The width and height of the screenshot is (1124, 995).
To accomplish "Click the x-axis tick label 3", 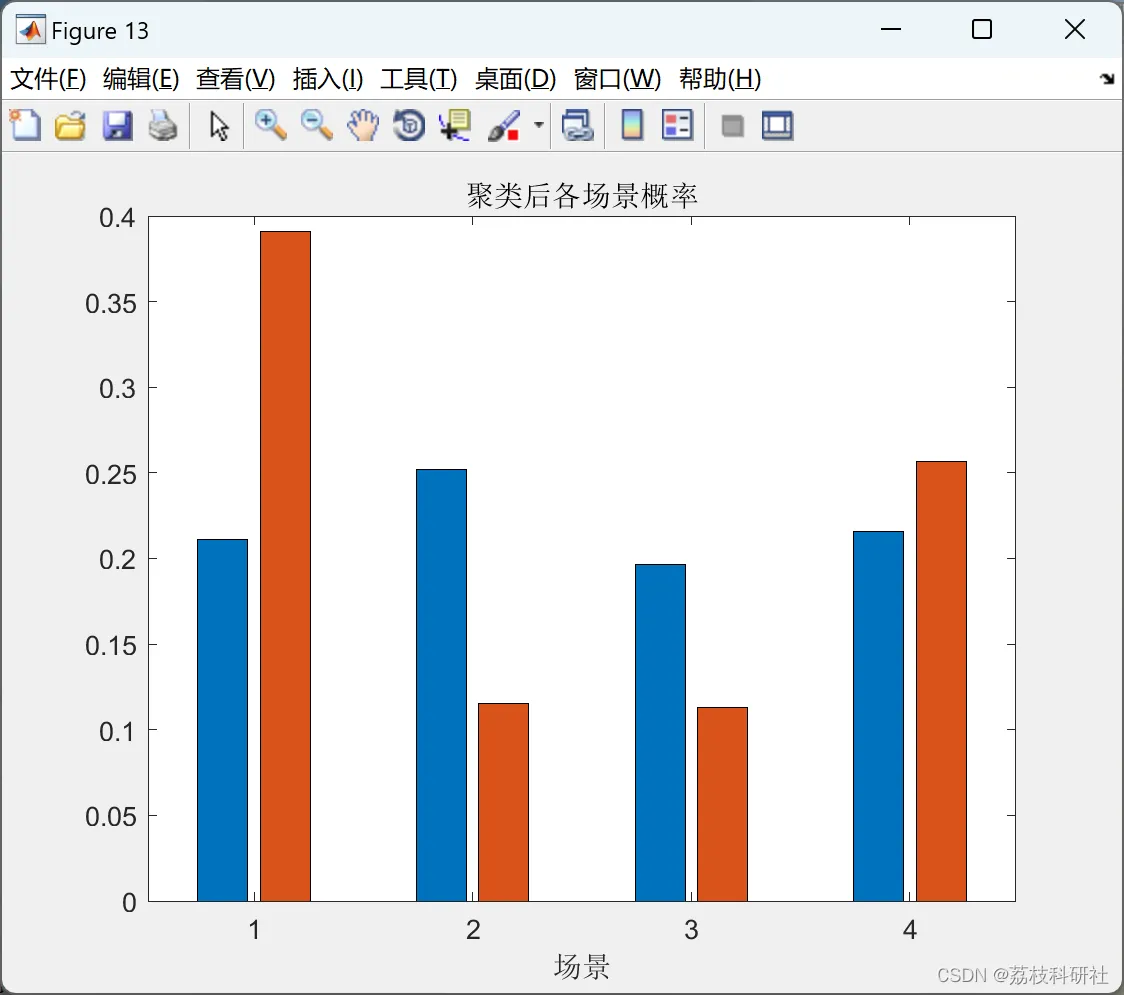I will 691,930.
